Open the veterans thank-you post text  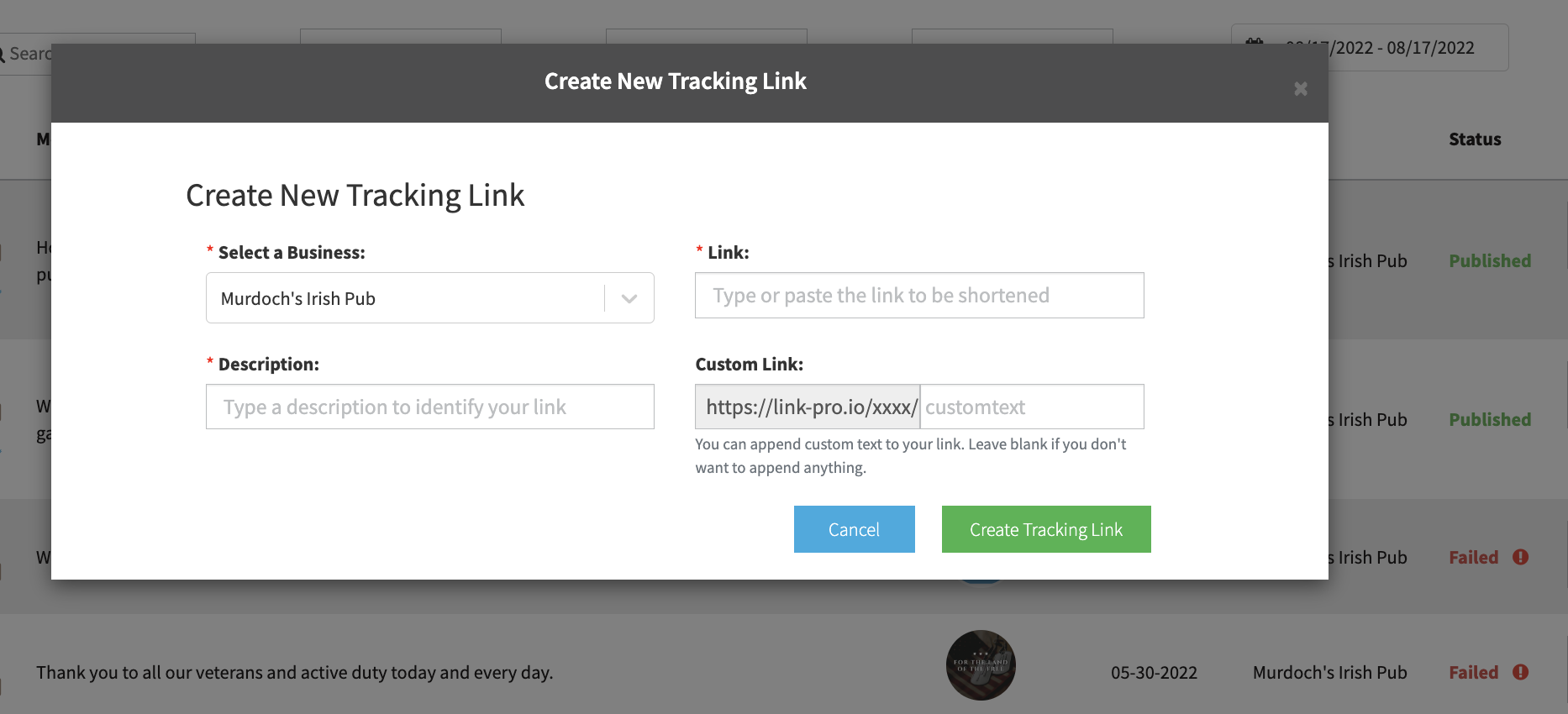(295, 672)
